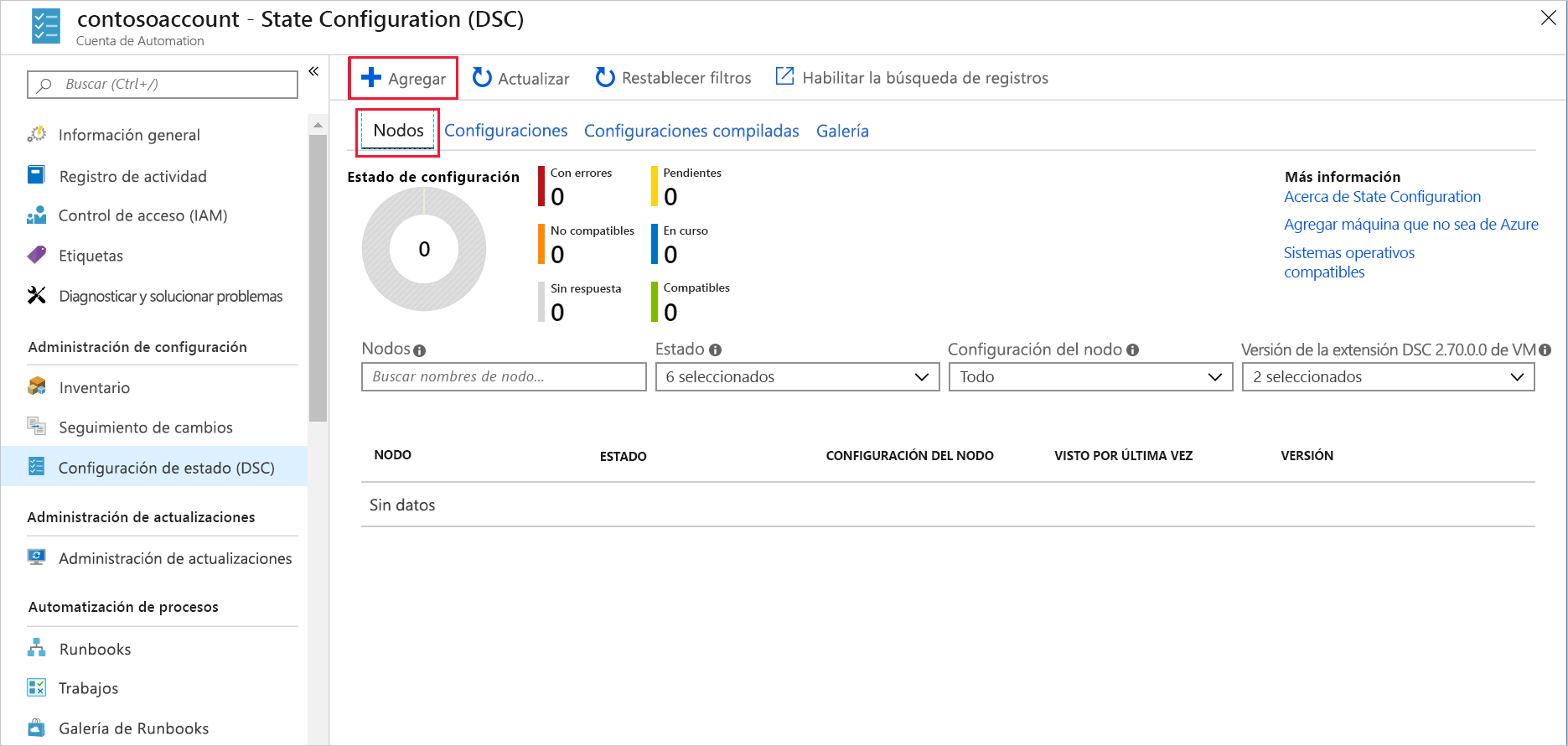Click info icon beside DSC extension version

[1545, 350]
